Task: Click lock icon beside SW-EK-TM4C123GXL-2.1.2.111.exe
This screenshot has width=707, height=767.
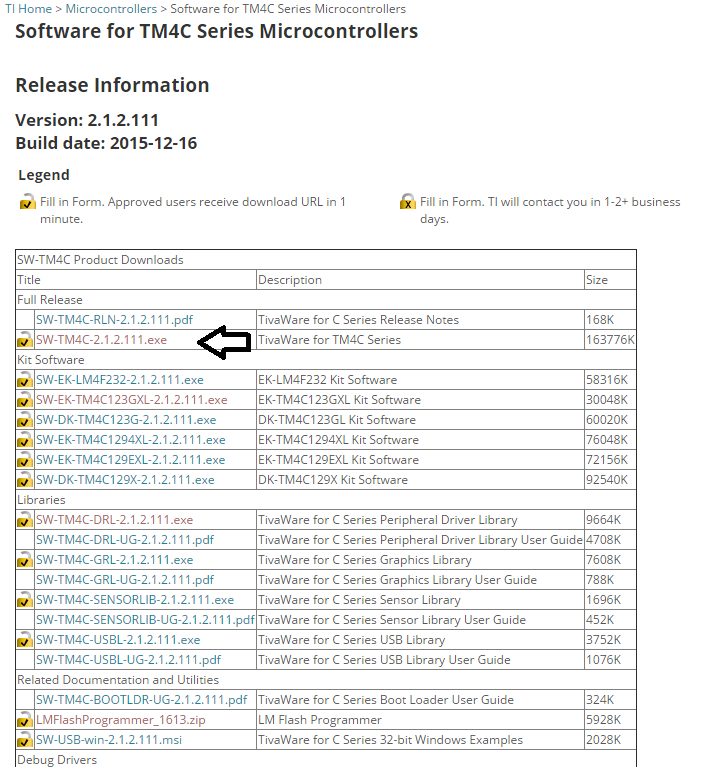Action: point(25,400)
